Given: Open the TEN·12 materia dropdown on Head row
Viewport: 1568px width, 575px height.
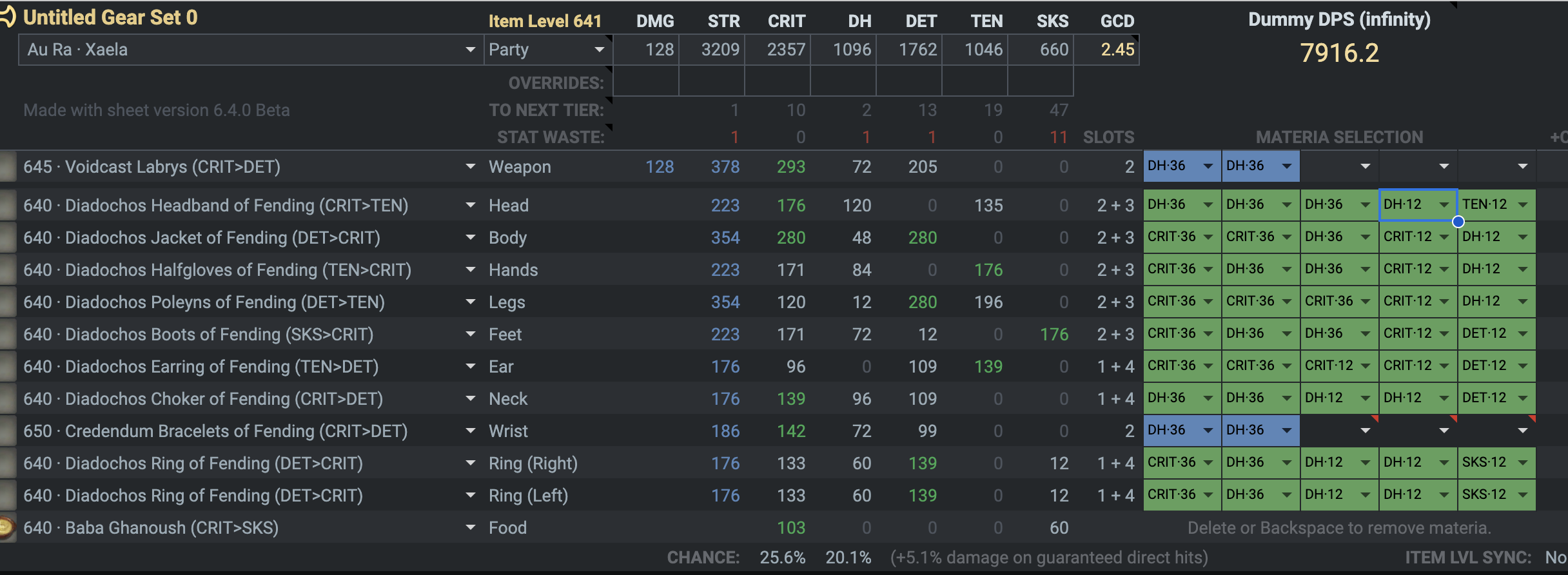Looking at the screenshot, I should tap(1522, 205).
